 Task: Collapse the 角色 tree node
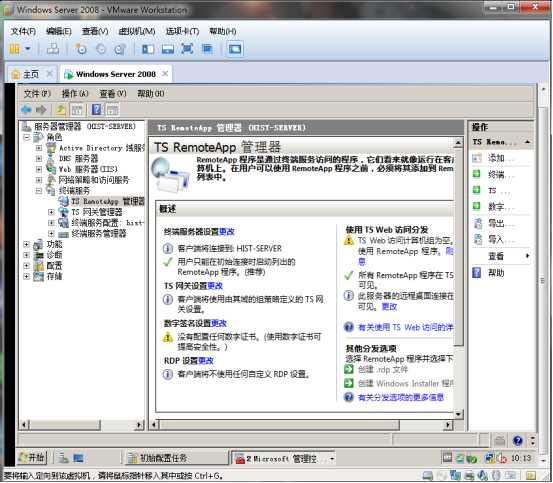[26, 137]
